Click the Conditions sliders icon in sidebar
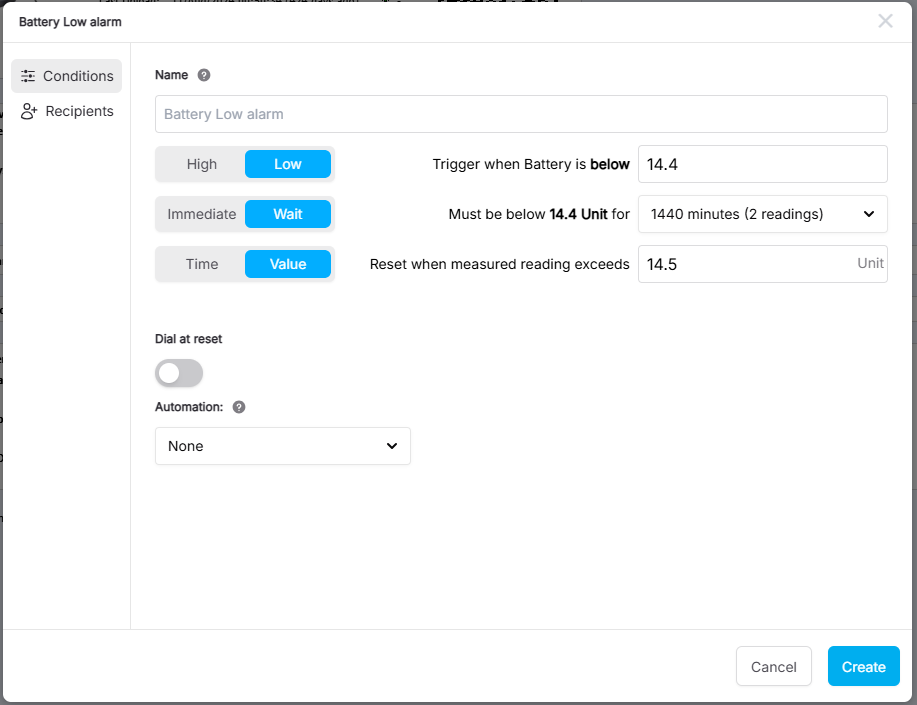Image resolution: width=917 pixels, height=705 pixels. coord(28,76)
